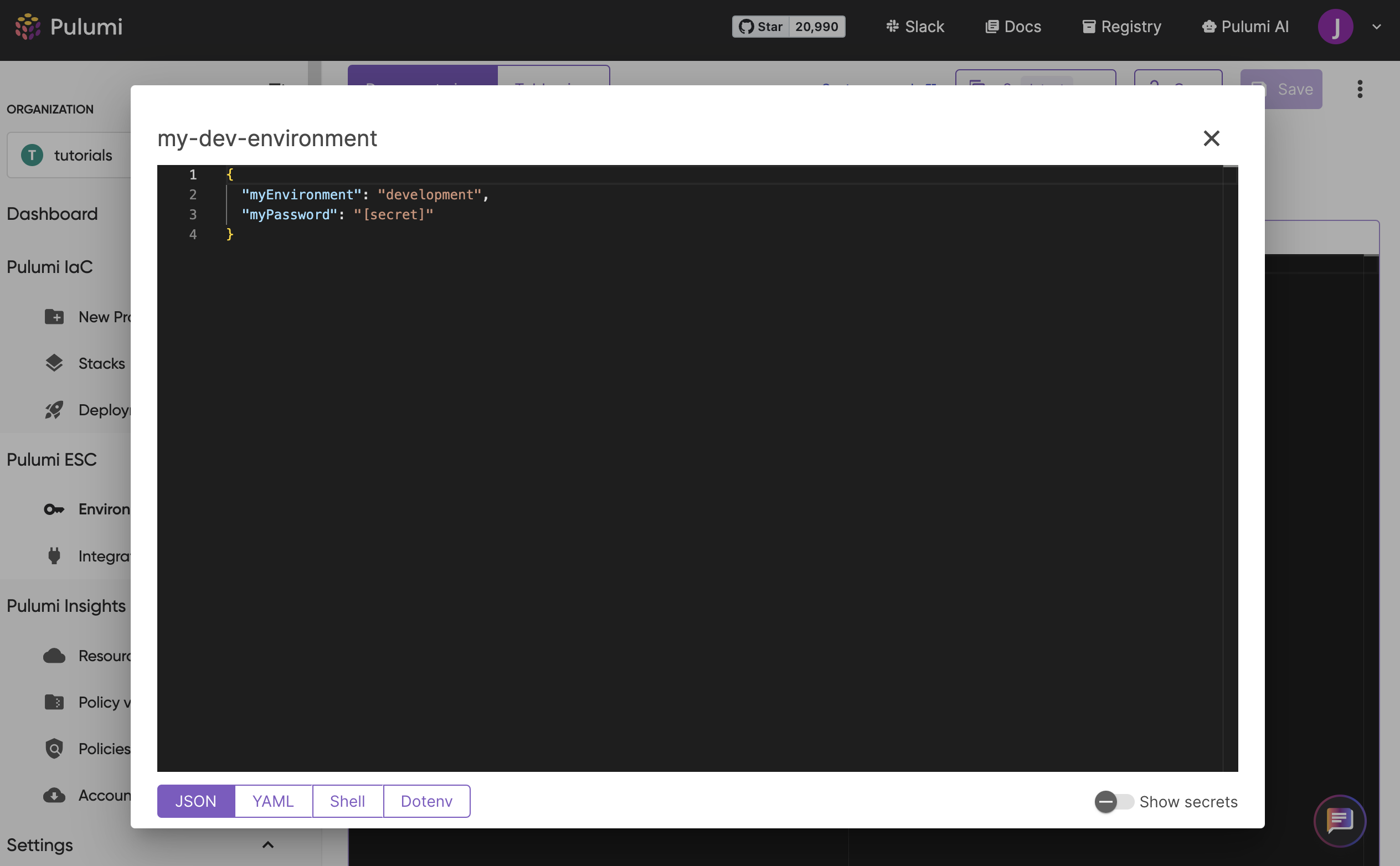
Task: Click the New Project folder icon
Action: click(x=54, y=316)
